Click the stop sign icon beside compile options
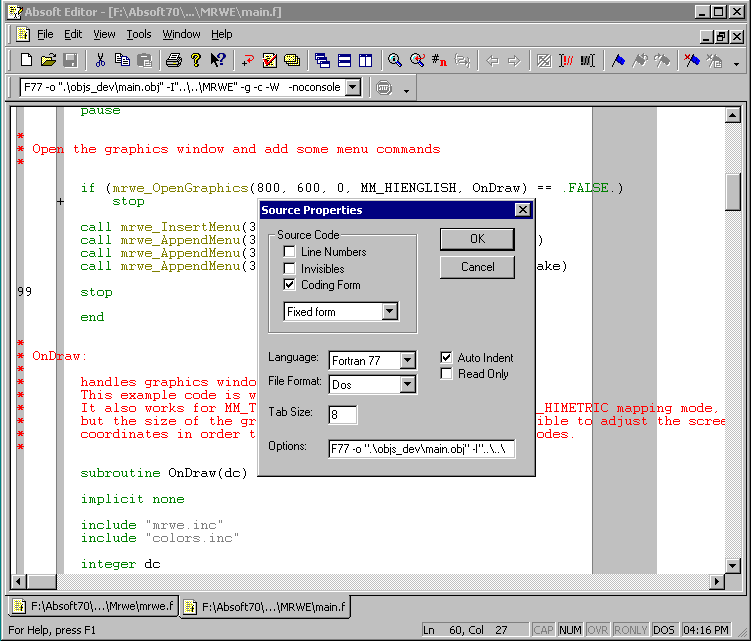 [384, 88]
